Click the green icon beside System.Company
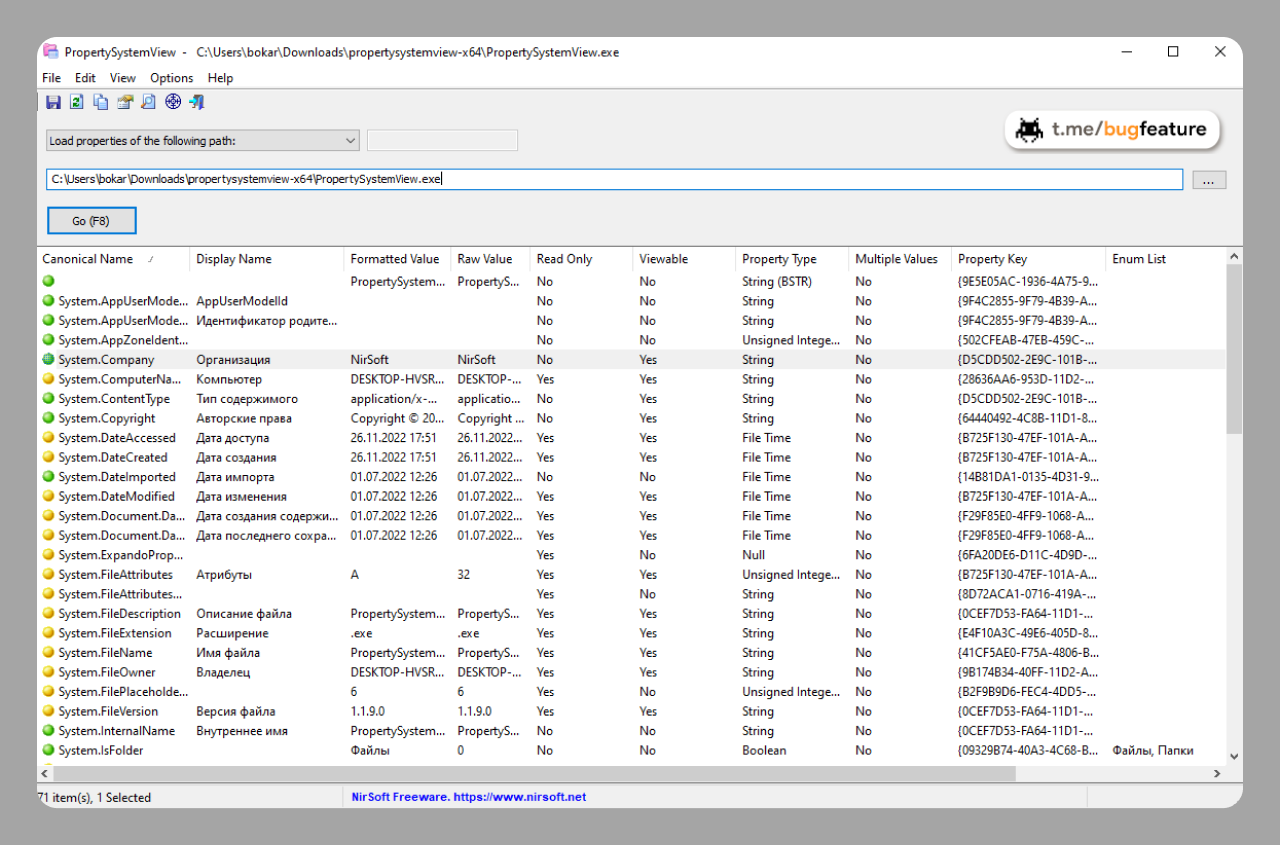1280x845 pixels. (x=48, y=360)
